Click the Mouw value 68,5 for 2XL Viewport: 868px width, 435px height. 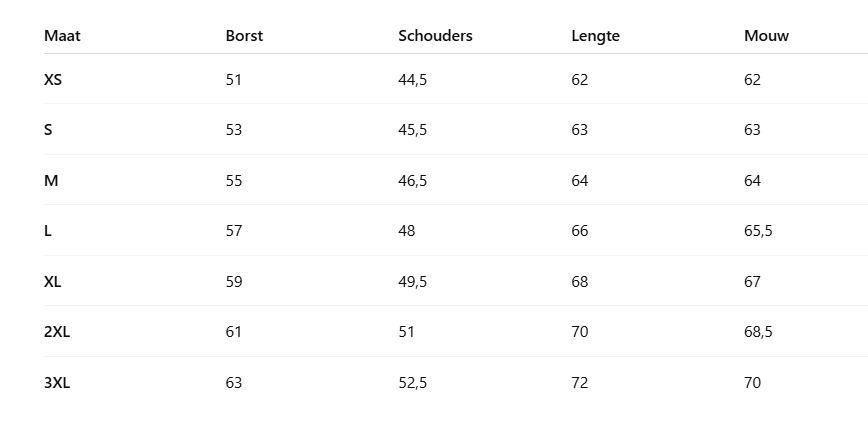tap(758, 332)
